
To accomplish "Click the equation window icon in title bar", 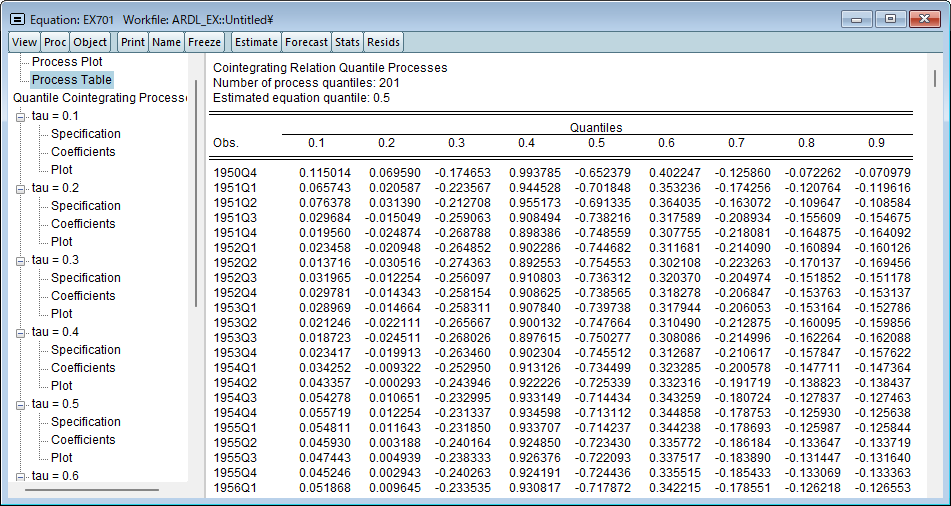I will [17, 19].
